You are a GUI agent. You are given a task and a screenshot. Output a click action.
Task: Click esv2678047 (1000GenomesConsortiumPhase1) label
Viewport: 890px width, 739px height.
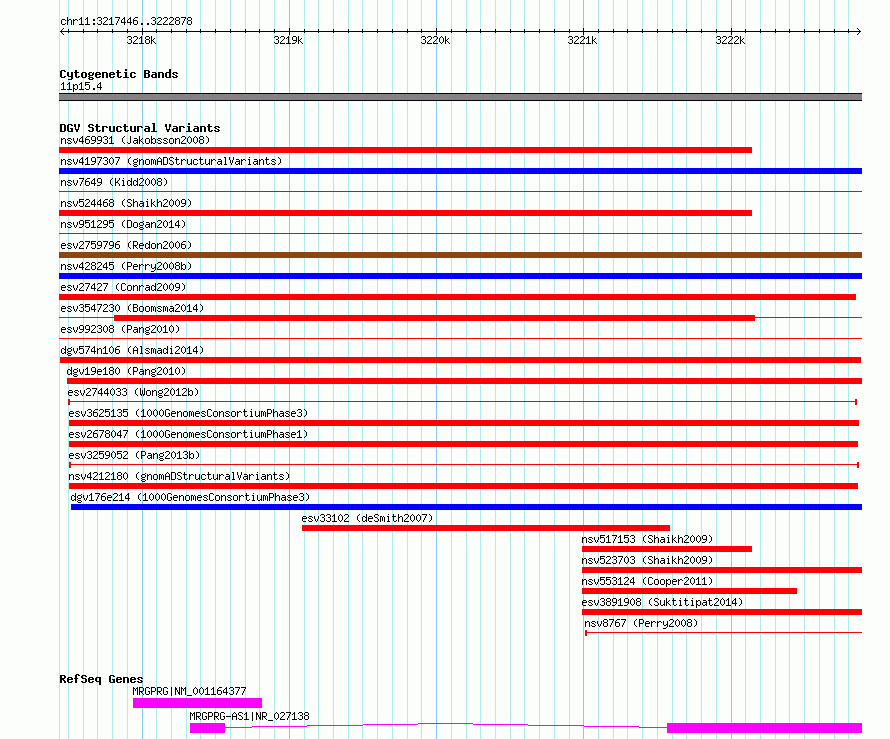188,434
